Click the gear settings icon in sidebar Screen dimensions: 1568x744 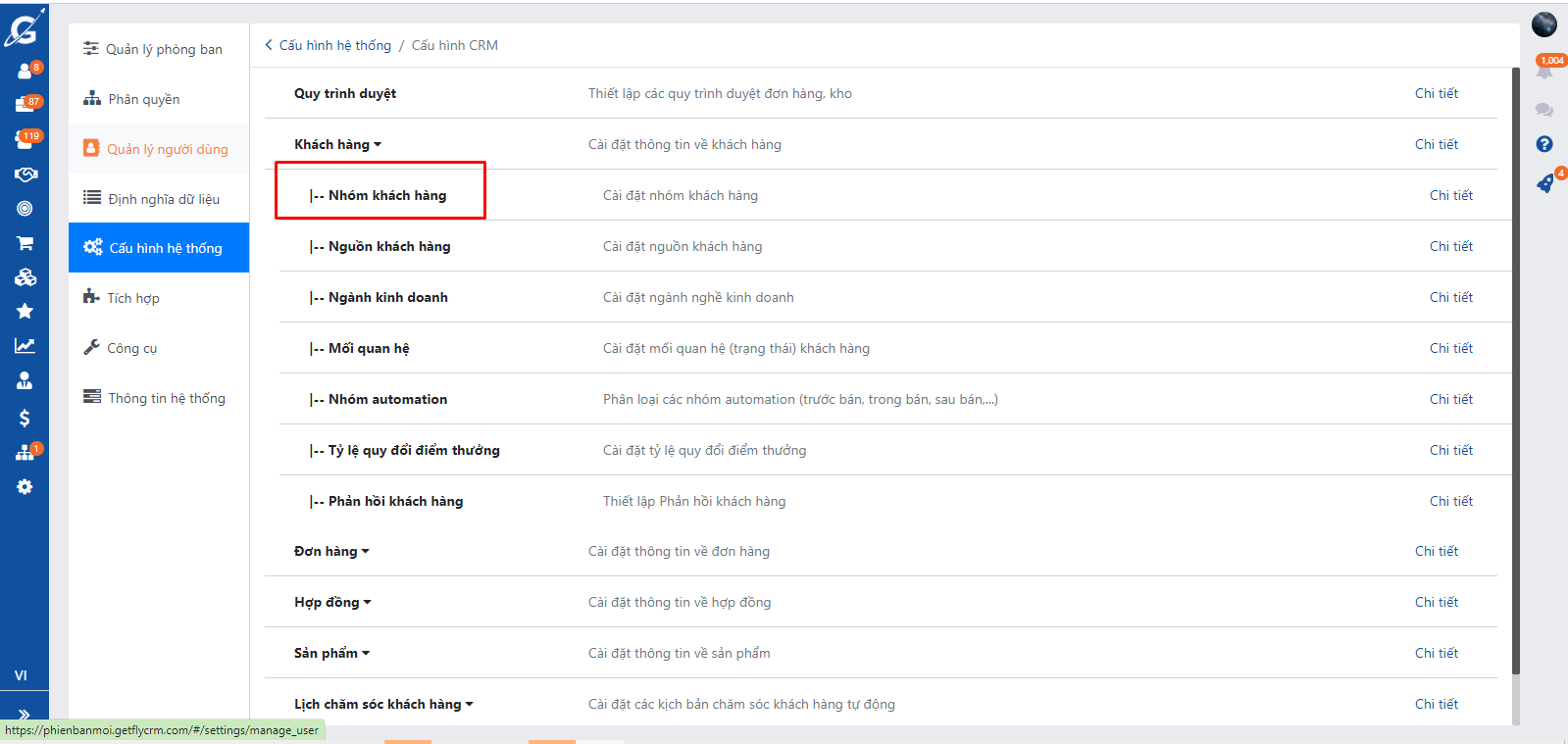coord(25,487)
